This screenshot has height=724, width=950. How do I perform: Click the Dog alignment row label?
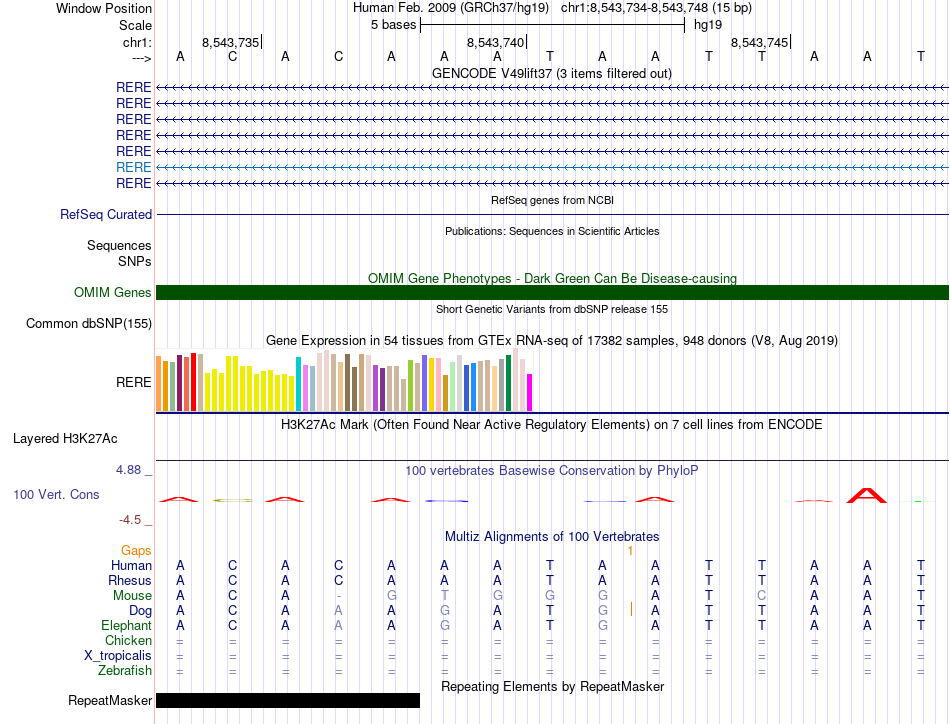click(x=140, y=611)
